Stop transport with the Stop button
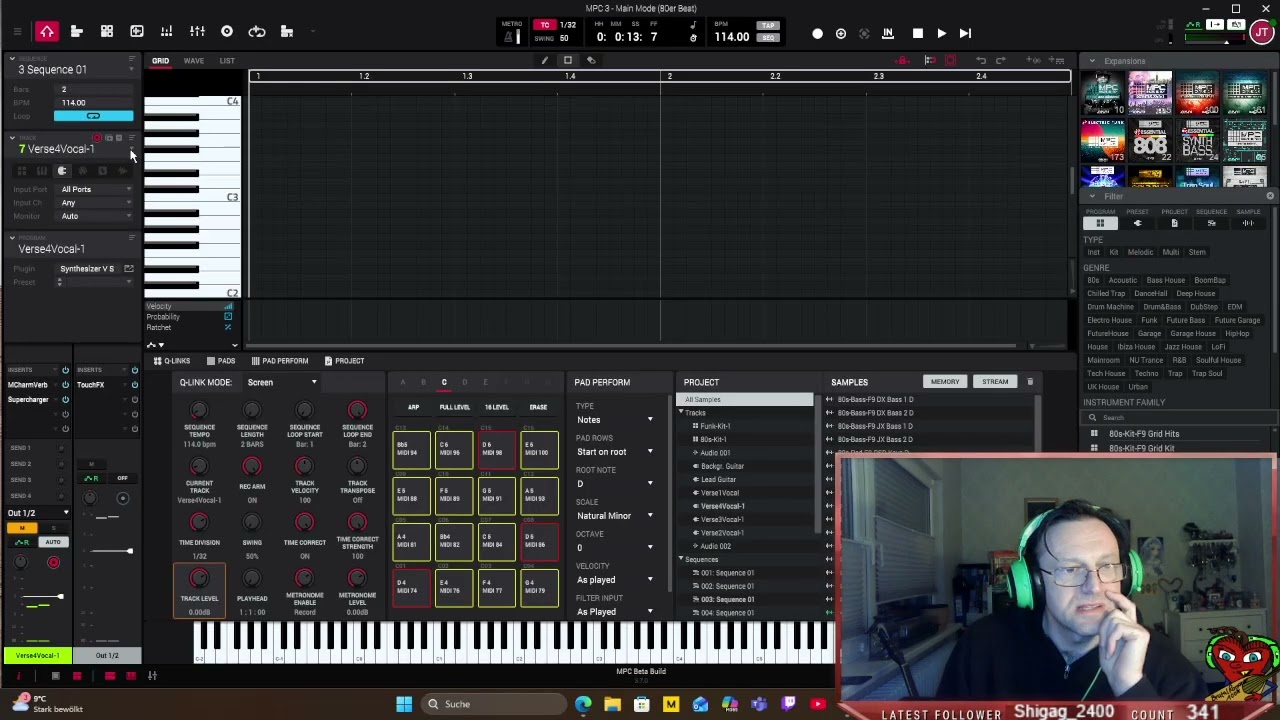The height and width of the screenshot is (720, 1280). click(x=917, y=34)
